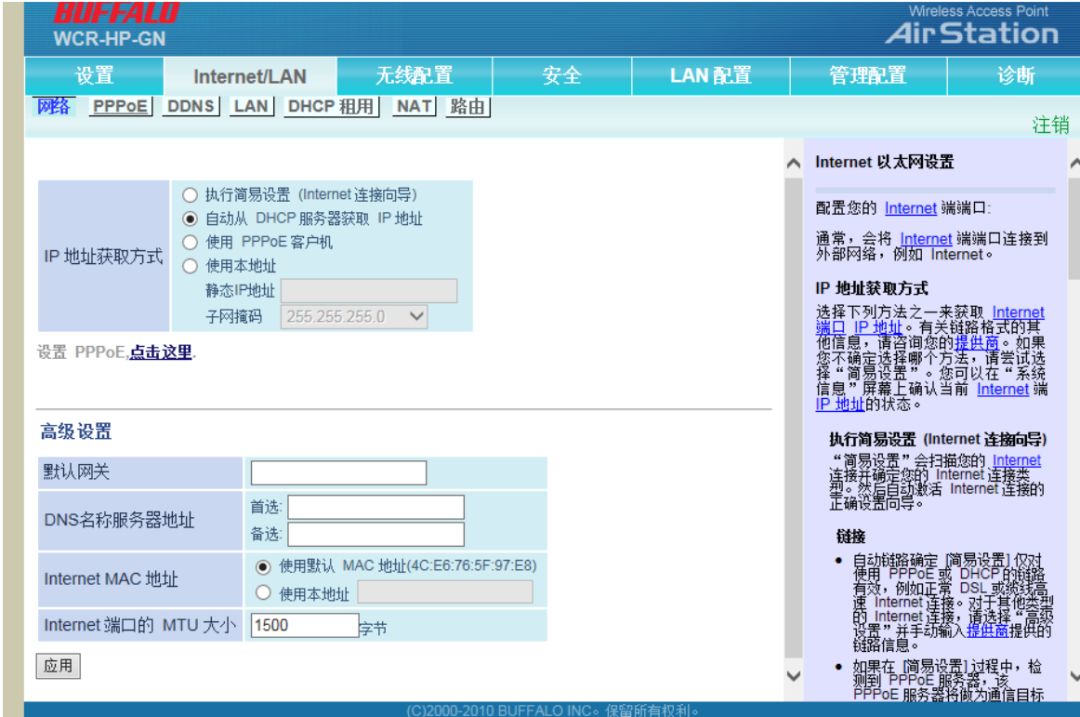Switch to the 无线配置 tab
The image size is (1080, 717).
click(x=418, y=75)
